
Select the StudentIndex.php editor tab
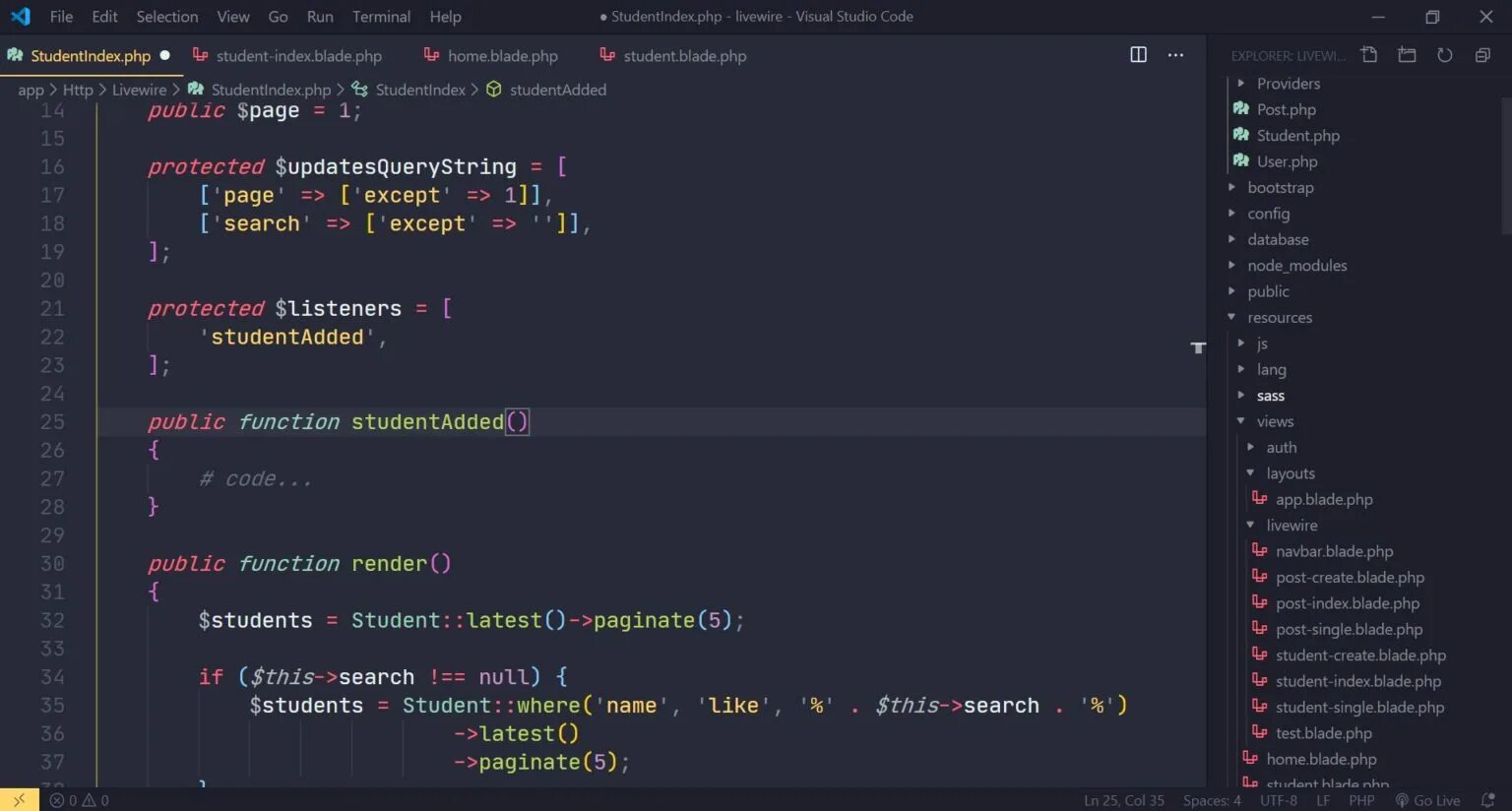tap(91, 56)
